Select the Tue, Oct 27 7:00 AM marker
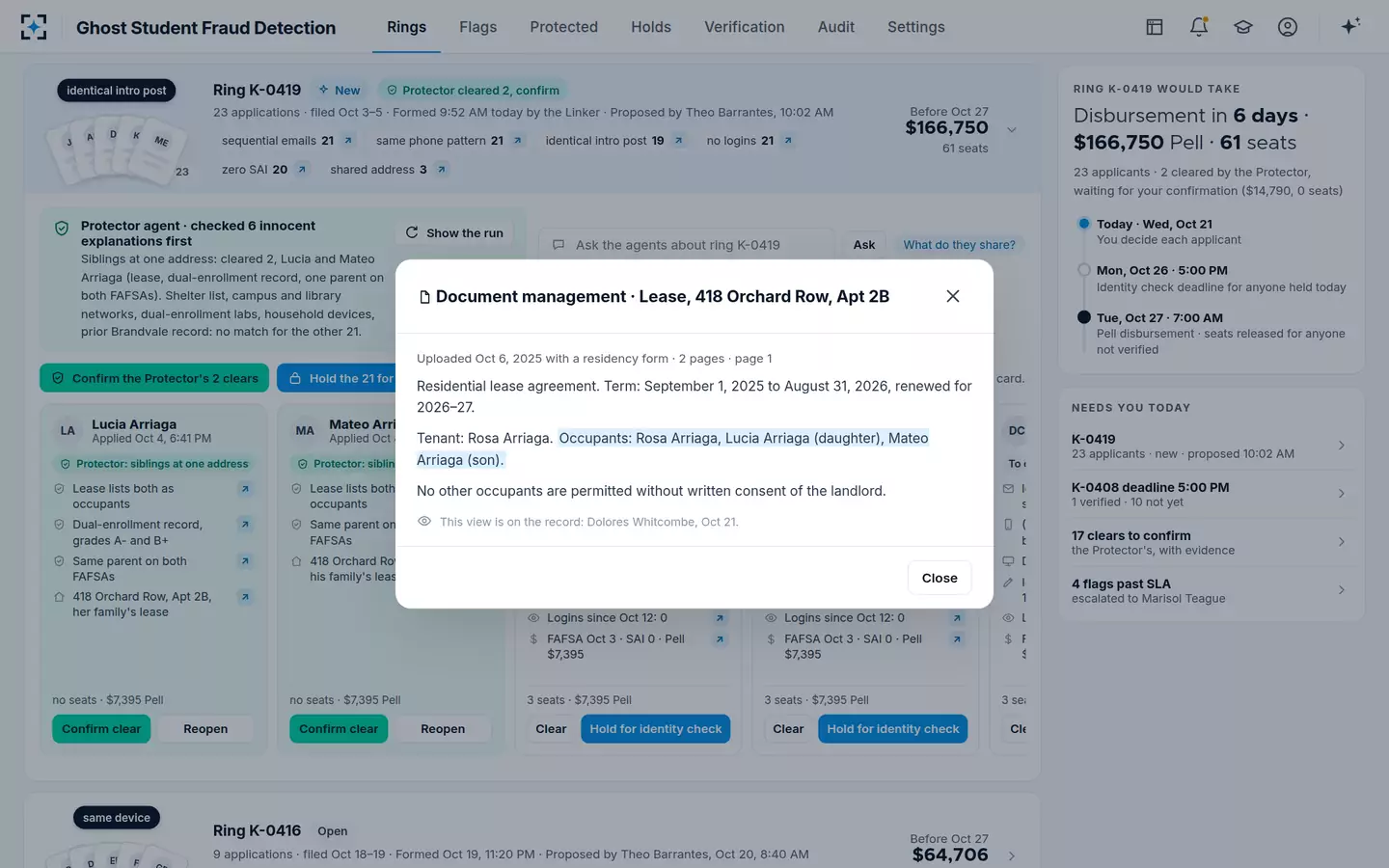The height and width of the screenshot is (868, 1389). (1083, 317)
